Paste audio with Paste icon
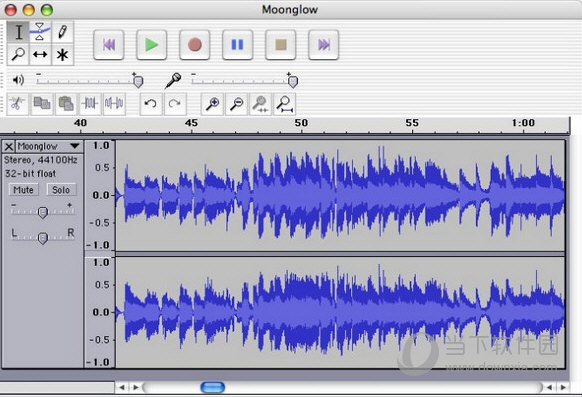 [x=66, y=104]
